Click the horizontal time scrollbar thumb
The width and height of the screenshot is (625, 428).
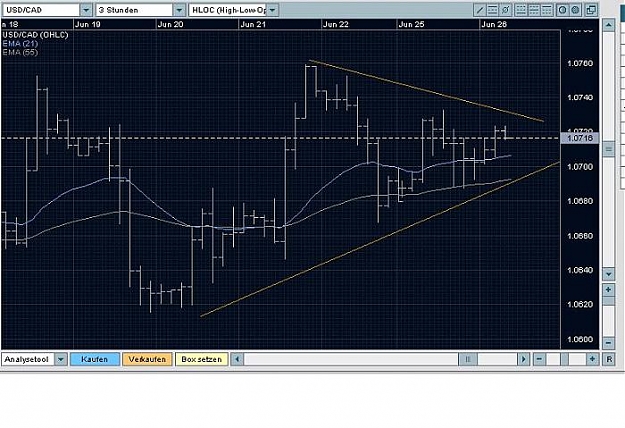point(468,359)
